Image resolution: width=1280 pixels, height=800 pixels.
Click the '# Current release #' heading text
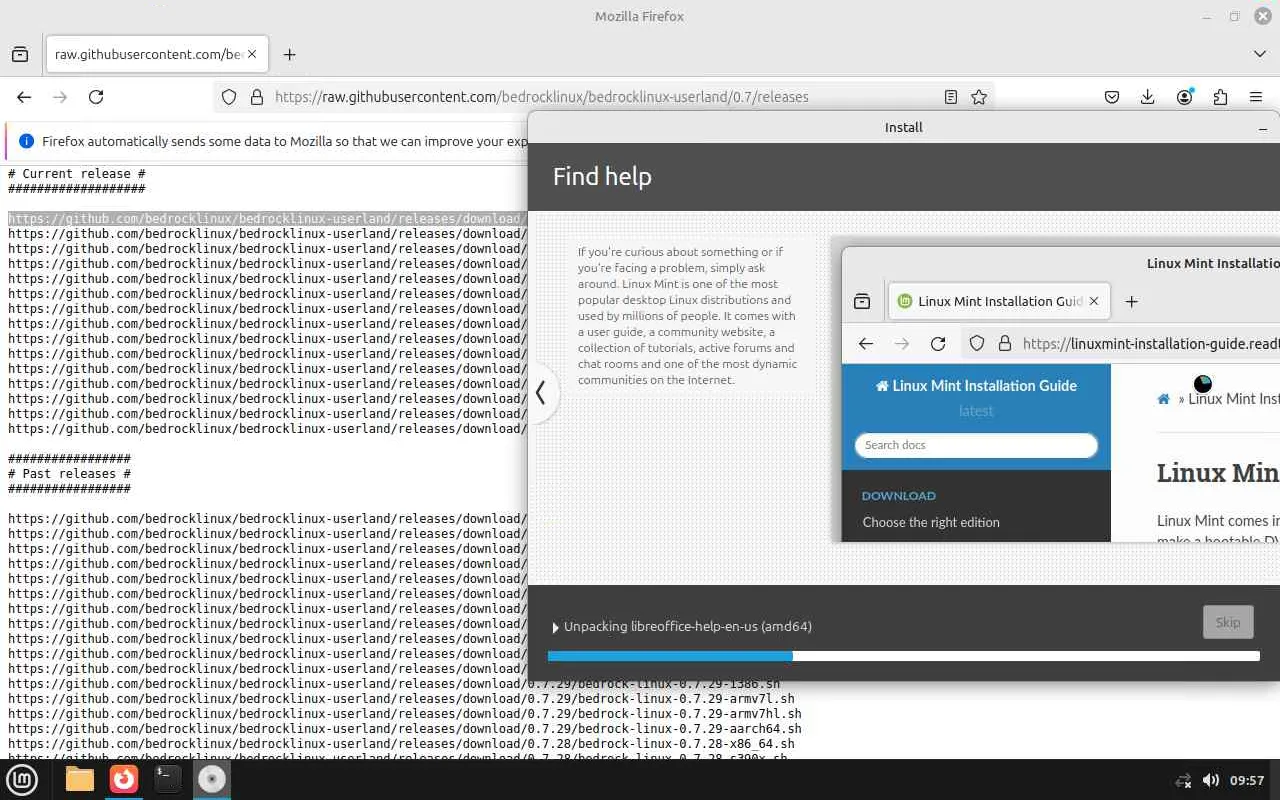pyautogui.click(x=77, y=173)
